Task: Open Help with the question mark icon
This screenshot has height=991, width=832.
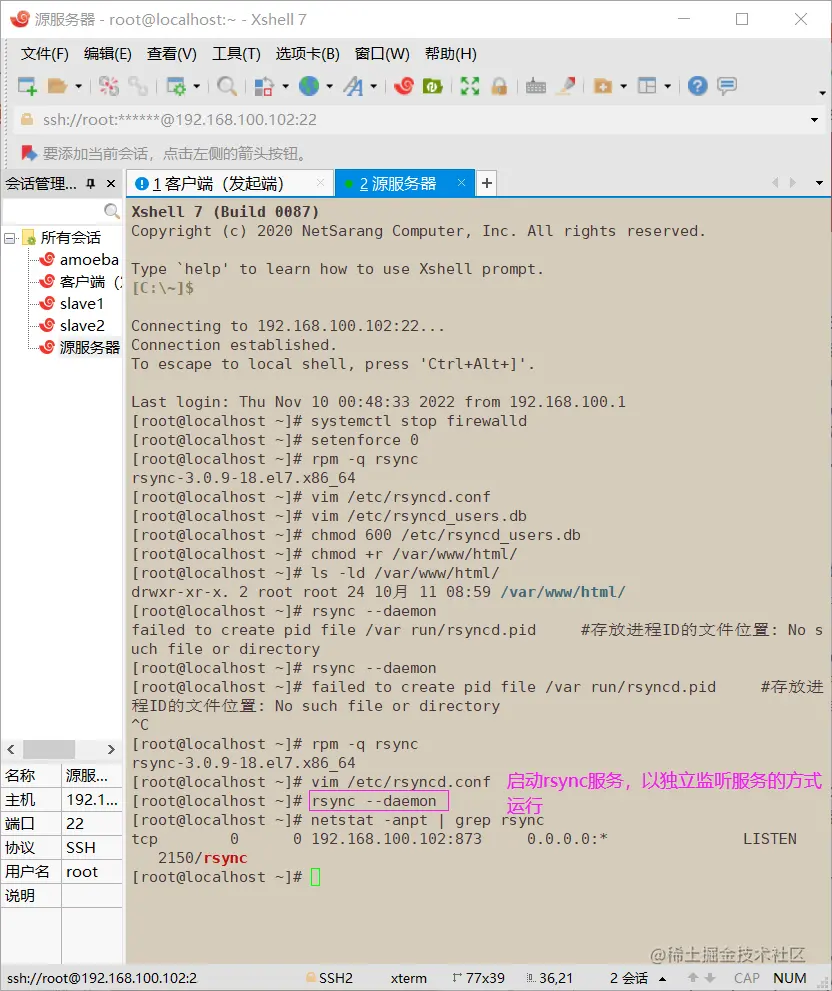Action: click(x=697, y=86)
